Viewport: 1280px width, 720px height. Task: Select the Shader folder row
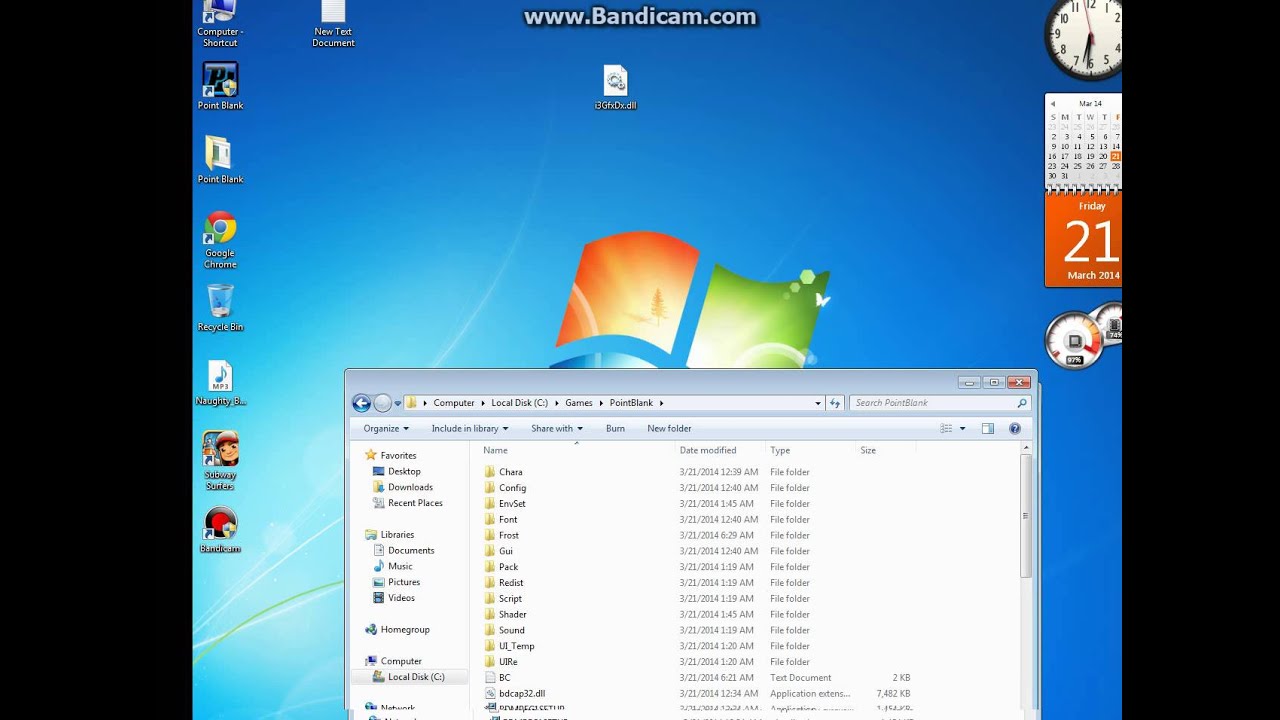click(x=697, y=614)
